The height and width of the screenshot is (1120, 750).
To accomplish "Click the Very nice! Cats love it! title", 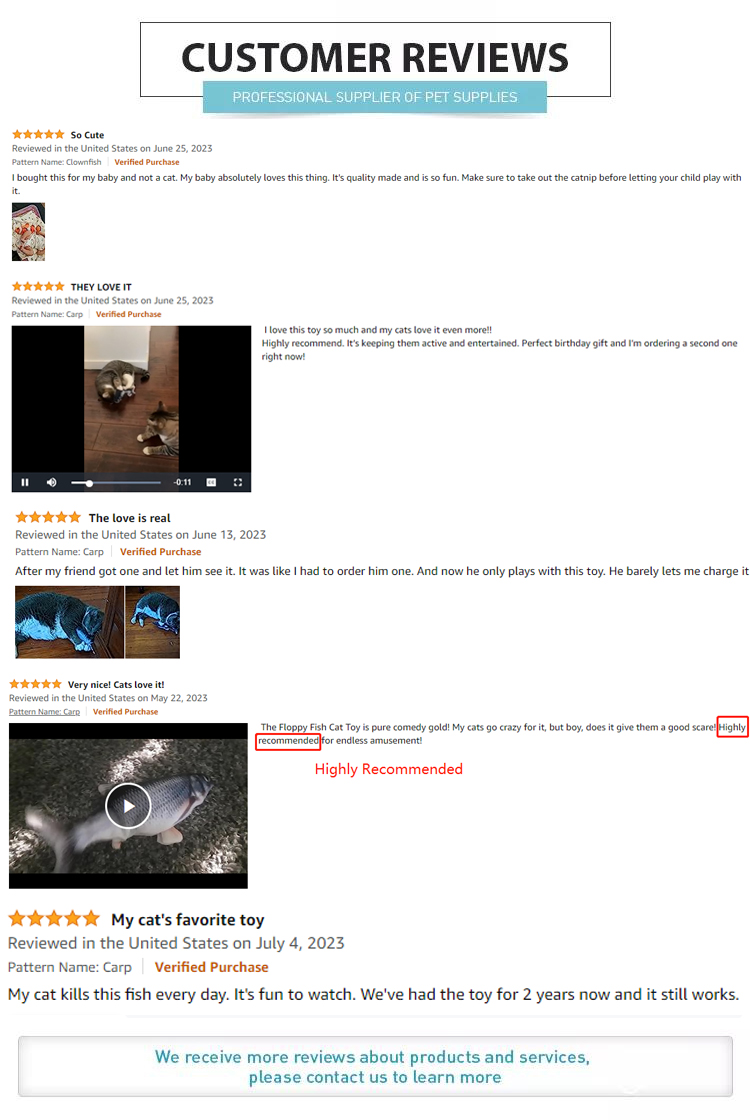I will (116, 684).
